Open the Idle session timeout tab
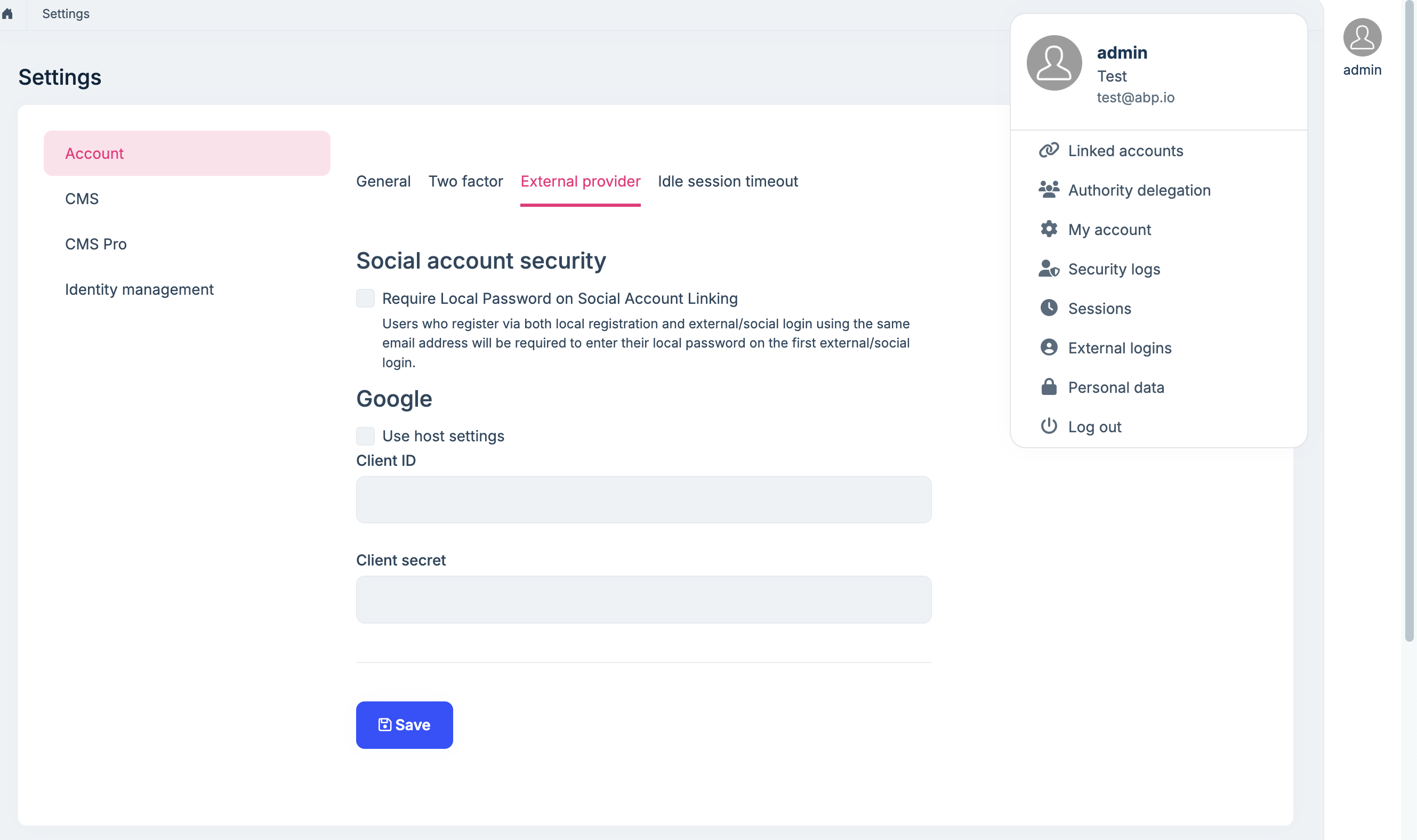 click(728, 181)
